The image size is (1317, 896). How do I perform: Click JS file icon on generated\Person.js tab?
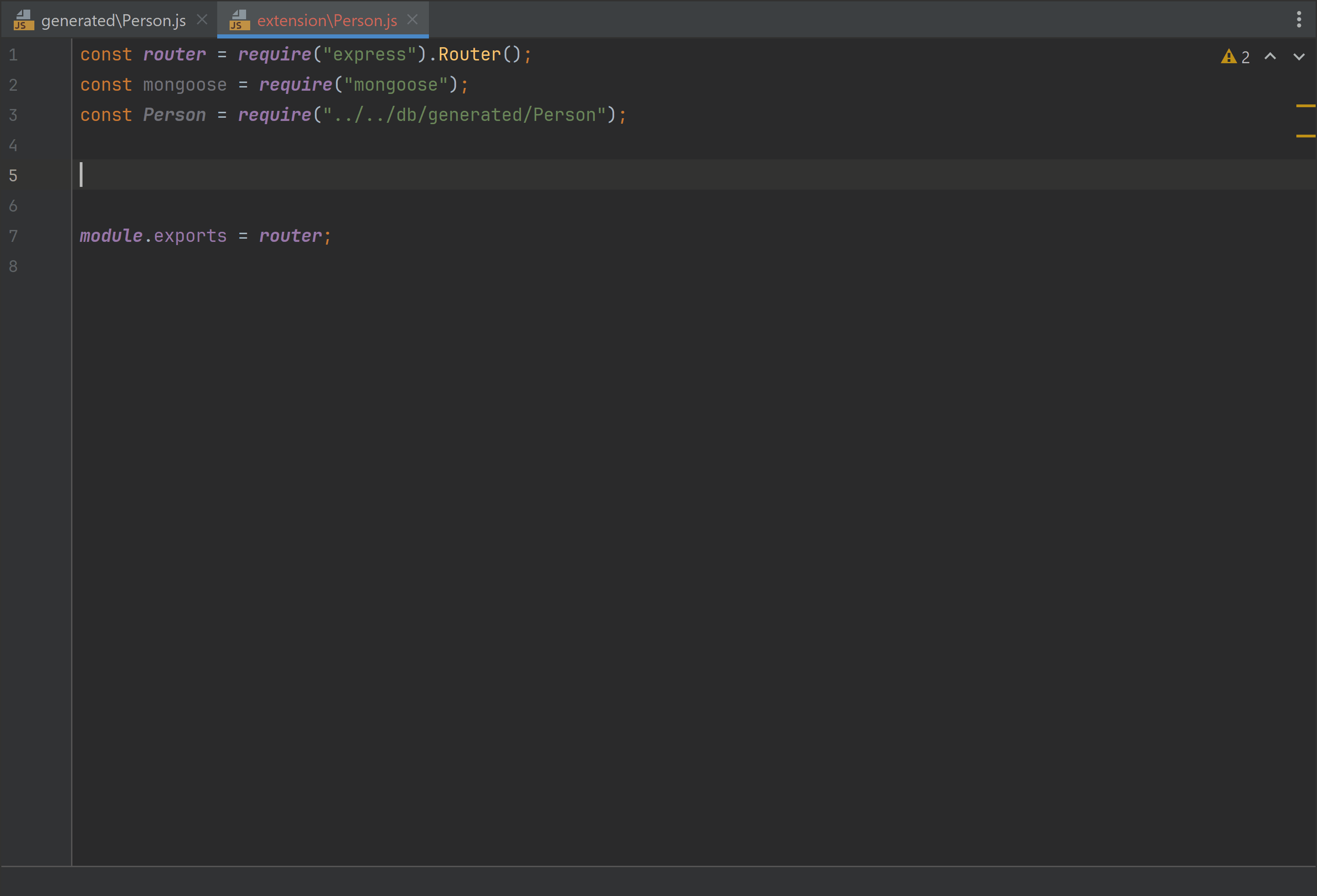click(23, 21)
